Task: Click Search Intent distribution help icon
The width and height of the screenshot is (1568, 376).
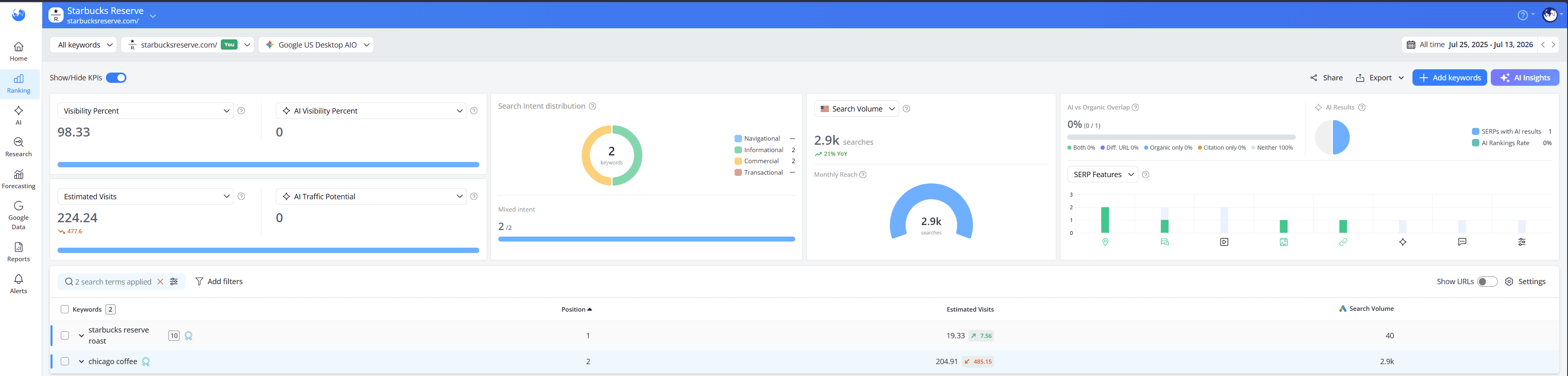Action: 592,106
